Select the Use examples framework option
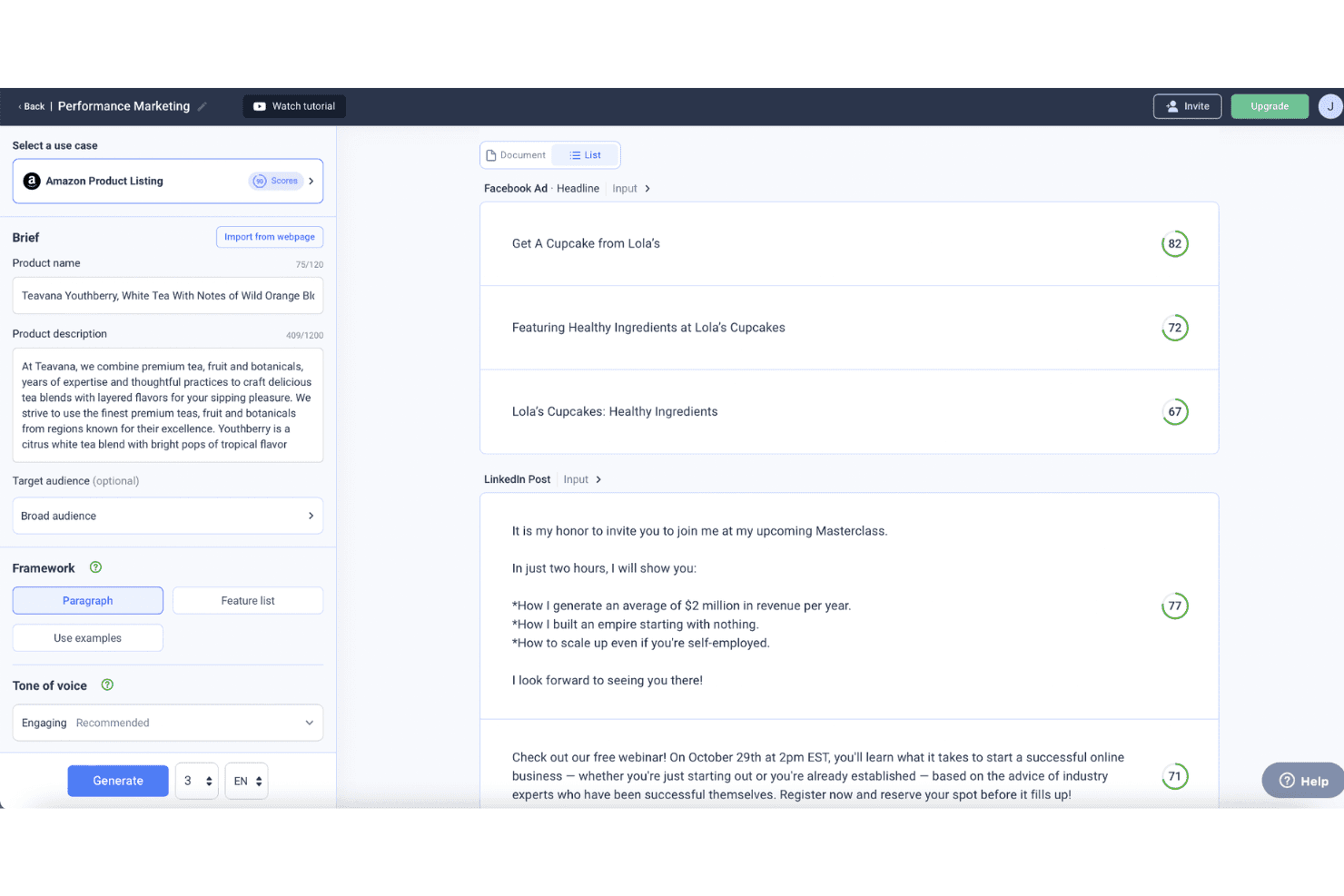Screen dimensions: 1344x896 [88, 638]
